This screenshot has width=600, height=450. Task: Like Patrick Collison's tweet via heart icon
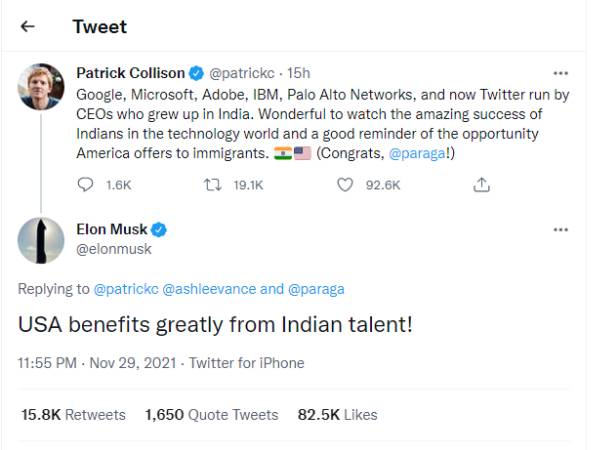[345, 184]
